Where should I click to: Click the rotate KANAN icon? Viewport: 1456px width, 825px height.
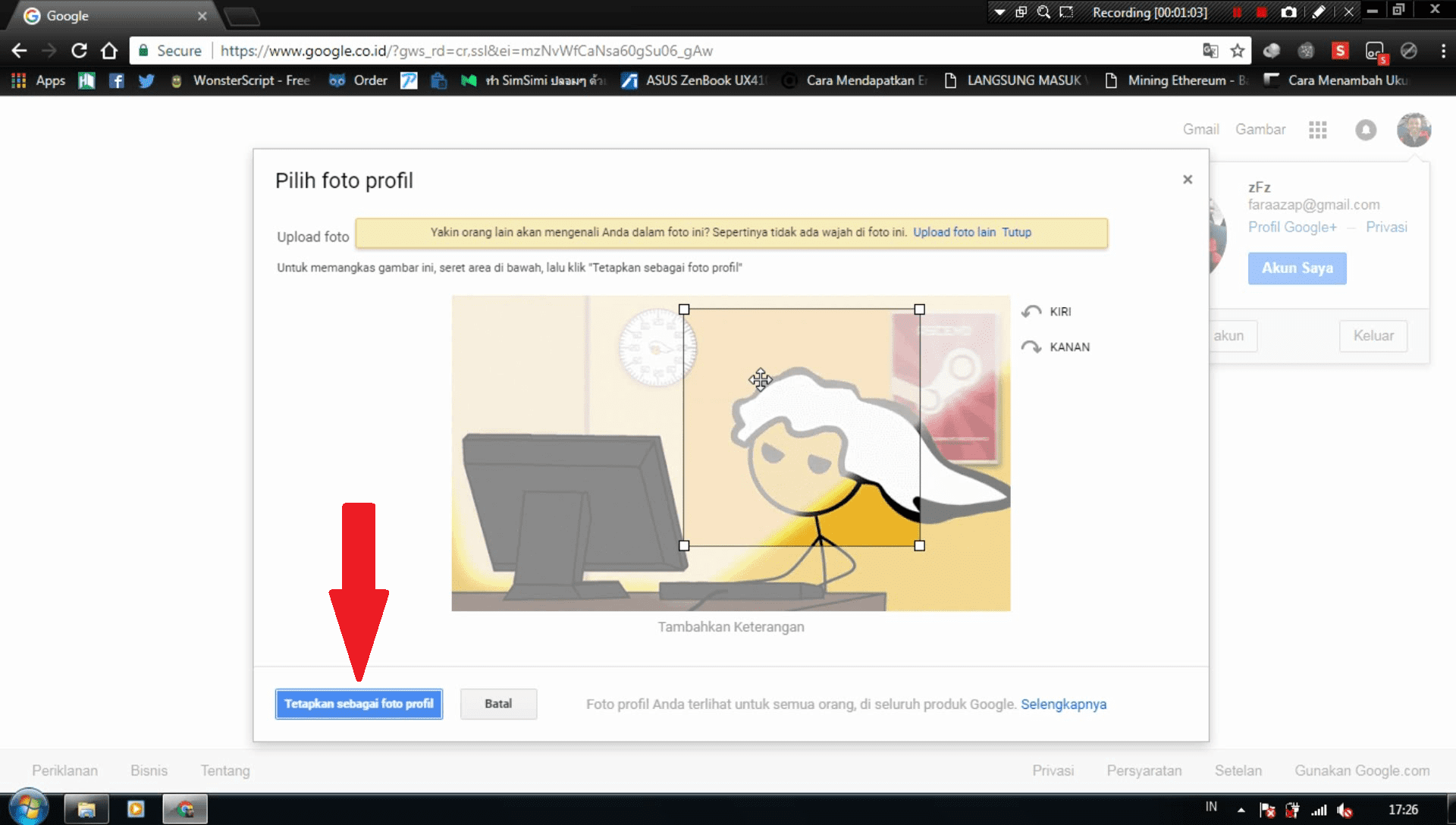point(1031,346)
